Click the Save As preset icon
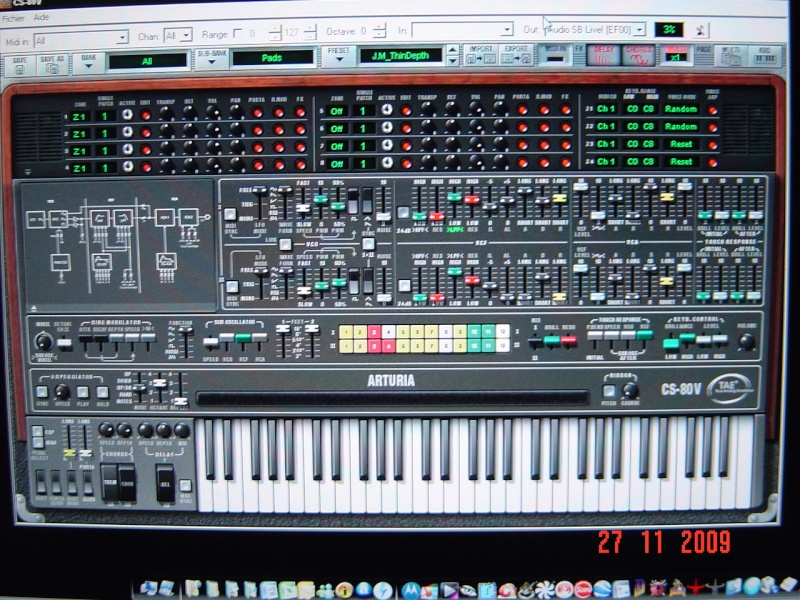800x600 pixels. point(52,65)
